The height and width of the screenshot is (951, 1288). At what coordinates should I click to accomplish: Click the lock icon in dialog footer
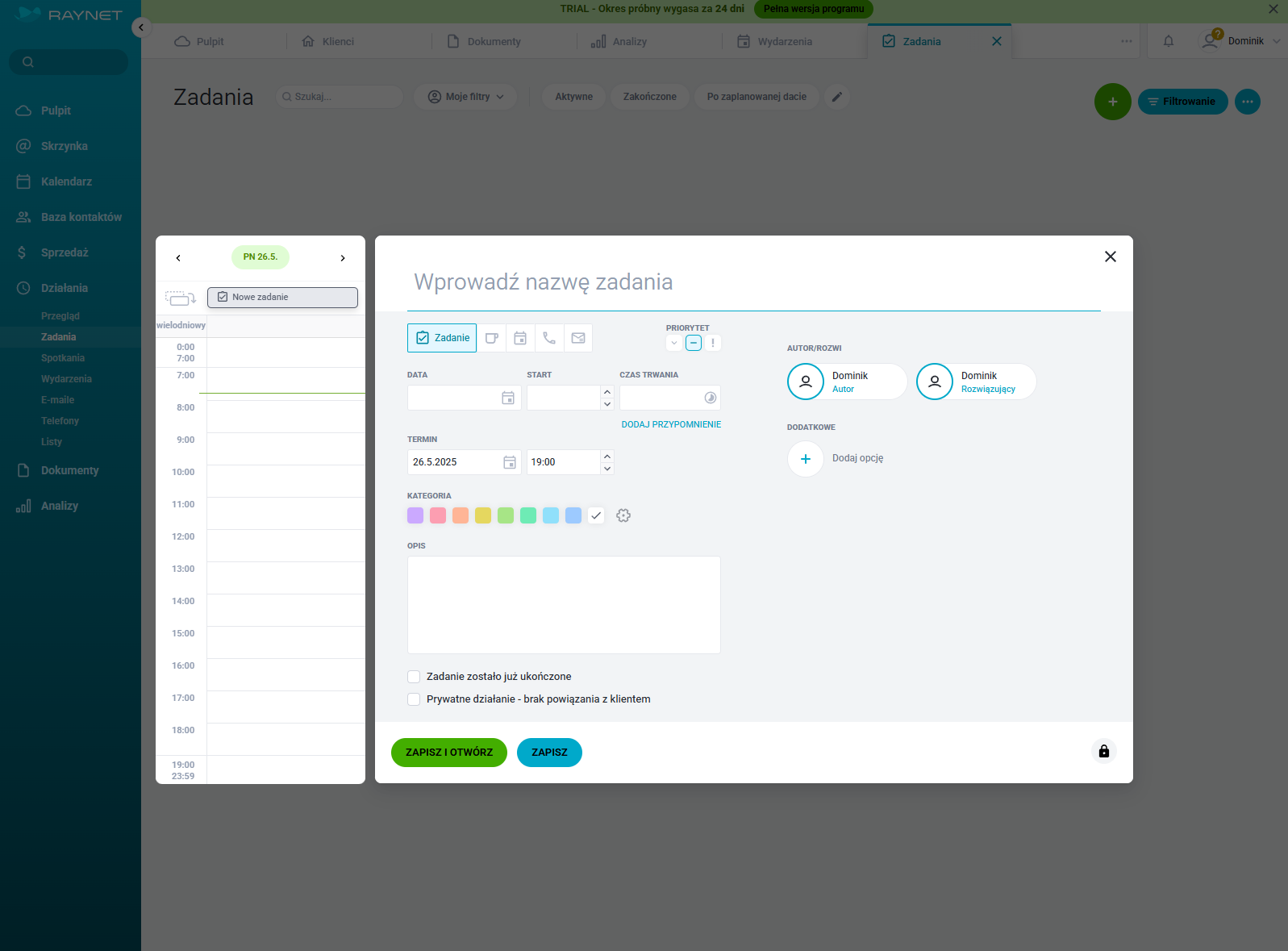pyautogui.click(x=1103, y=751)
